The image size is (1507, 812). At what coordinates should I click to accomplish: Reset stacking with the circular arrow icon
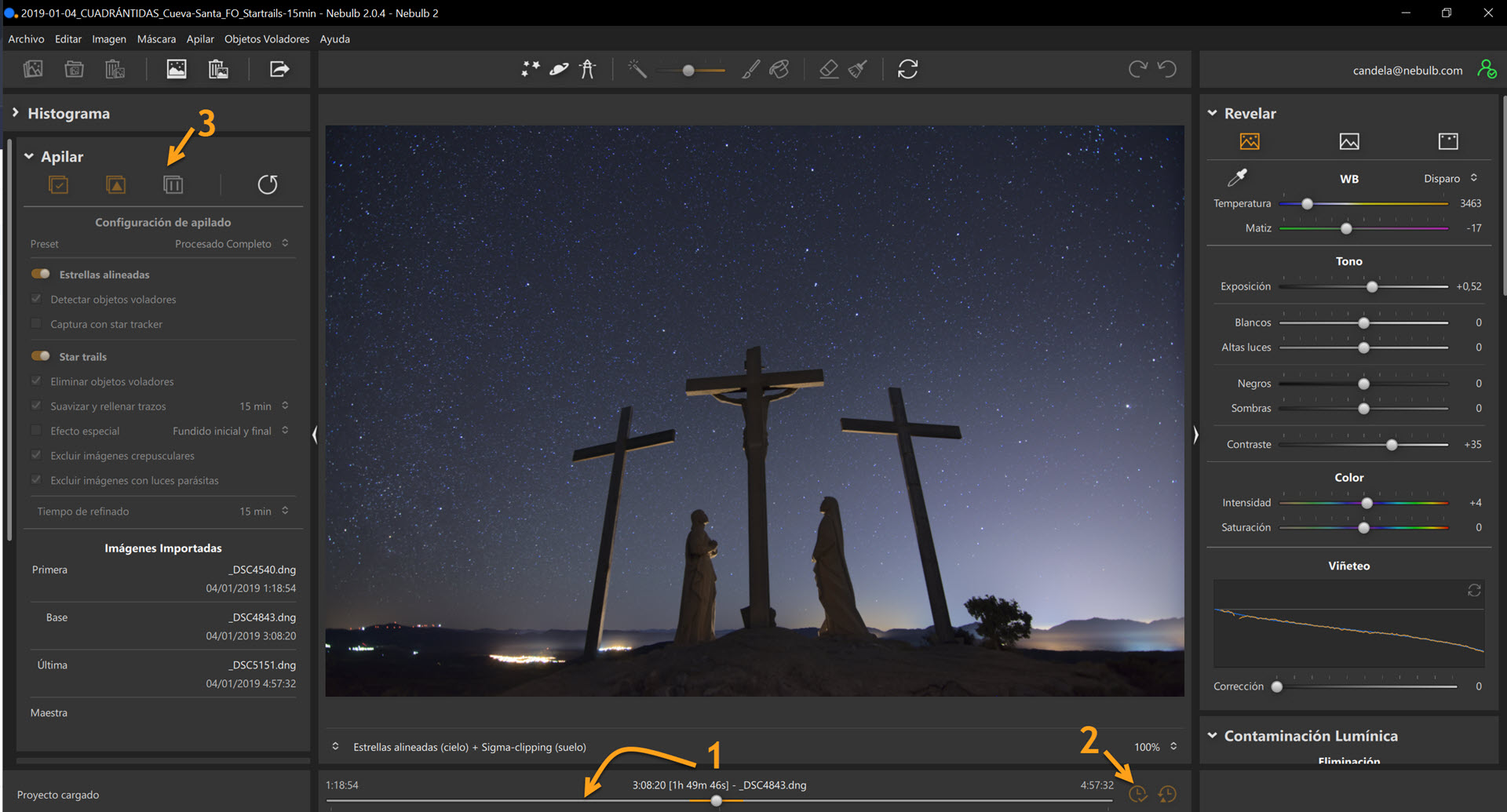pyautogui.click(x=268, y=185)
